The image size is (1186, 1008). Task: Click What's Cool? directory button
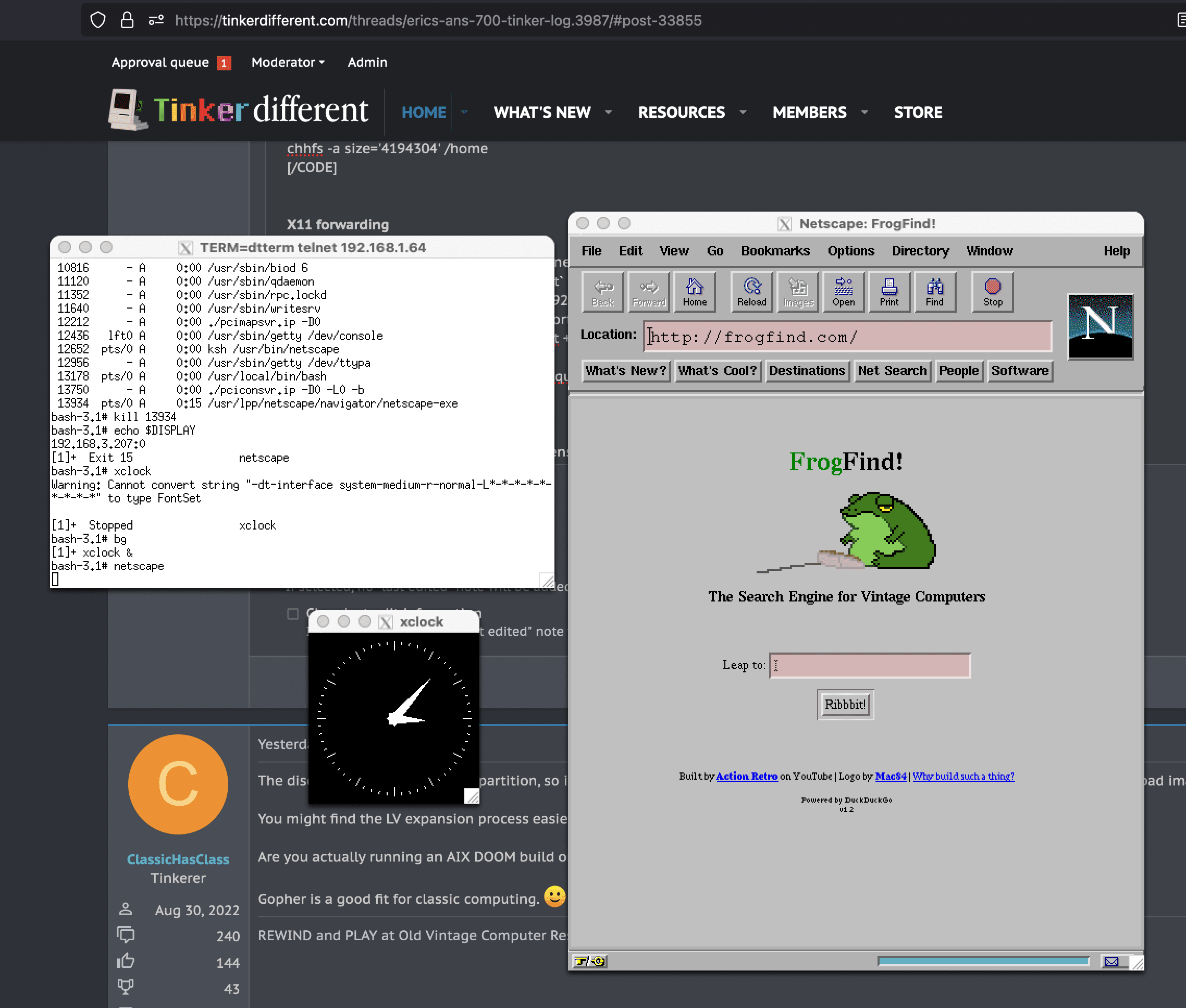coord(718,371)
